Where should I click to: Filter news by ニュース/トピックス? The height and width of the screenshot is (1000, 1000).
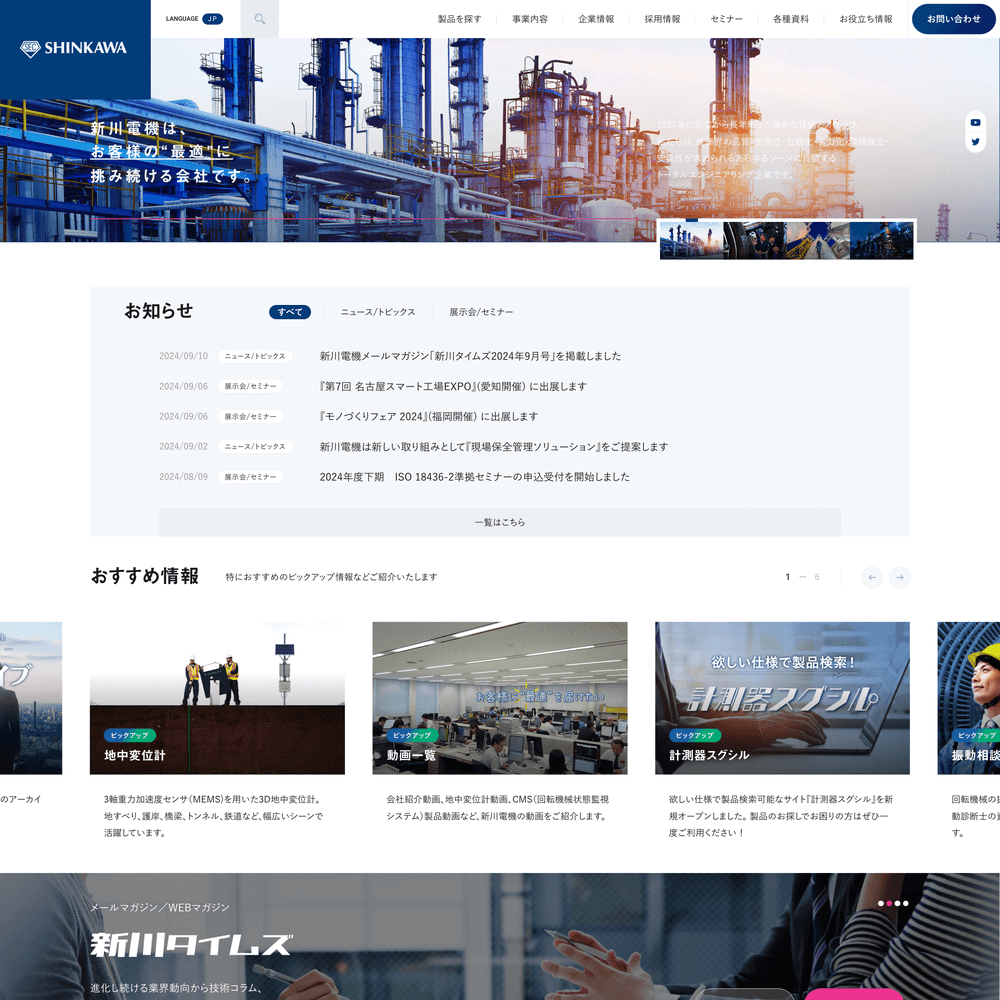(x=377, y=312)
